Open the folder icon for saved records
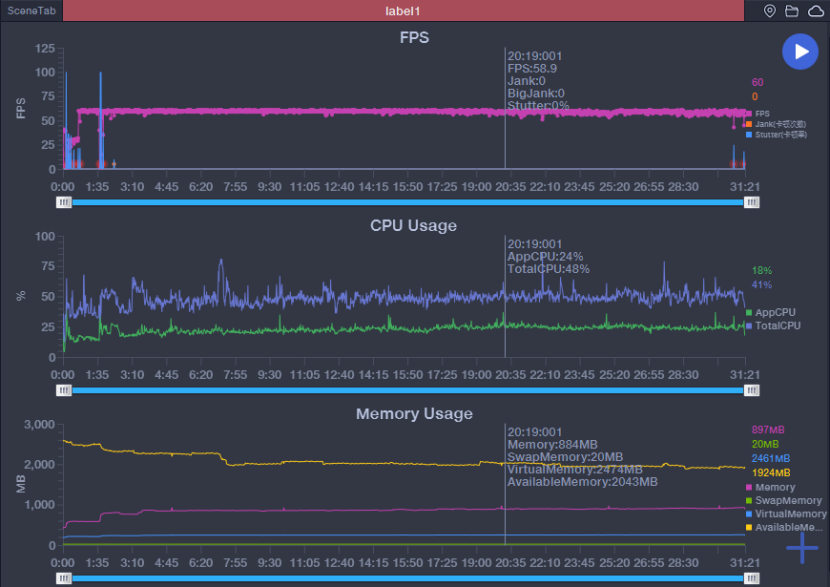Viewport: 830px width, 587px height. [x=792, y=11]
